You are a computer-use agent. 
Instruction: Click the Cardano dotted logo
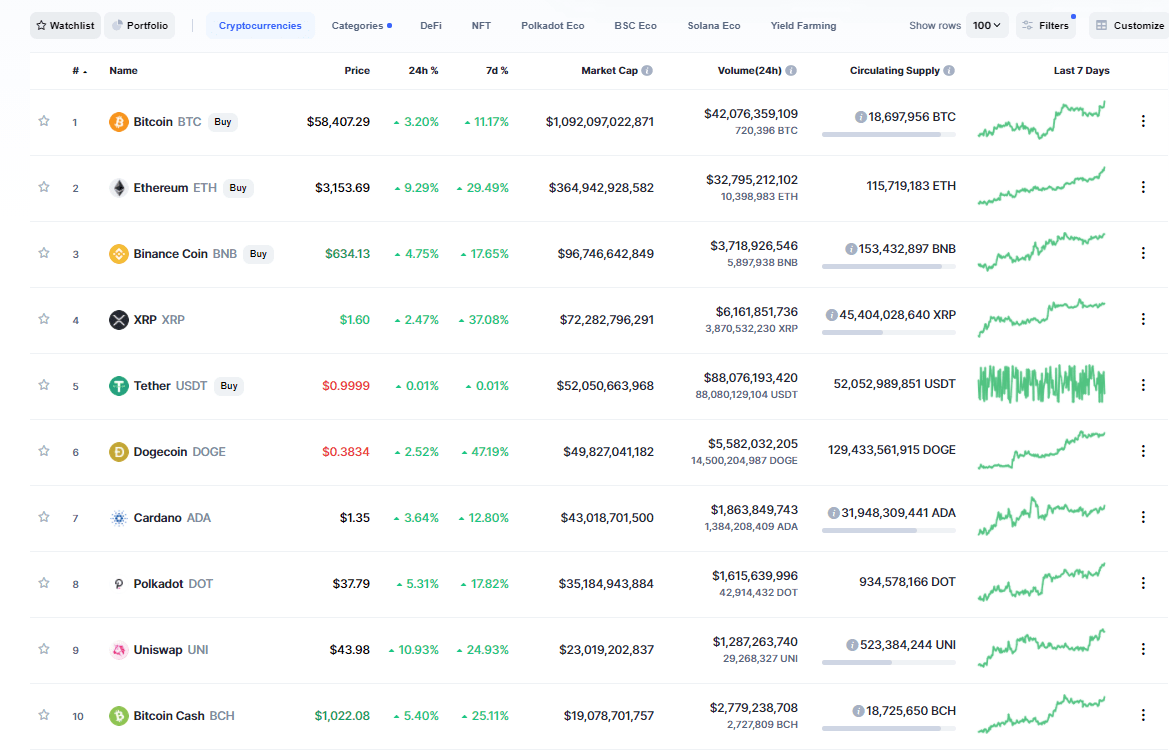click(x=119, y=518)
